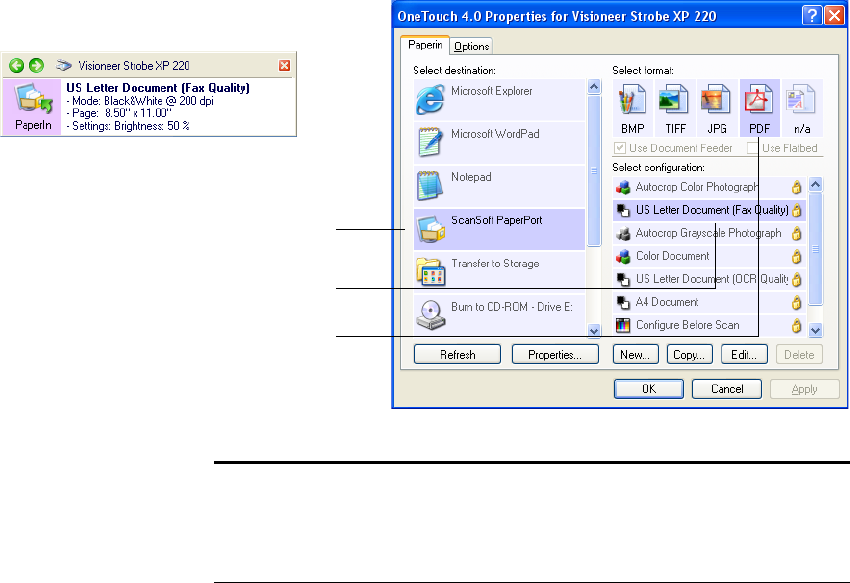Select Autocrop Color Photograph configuration
This screenshot has height=583, width=850.
click(709, 187)
